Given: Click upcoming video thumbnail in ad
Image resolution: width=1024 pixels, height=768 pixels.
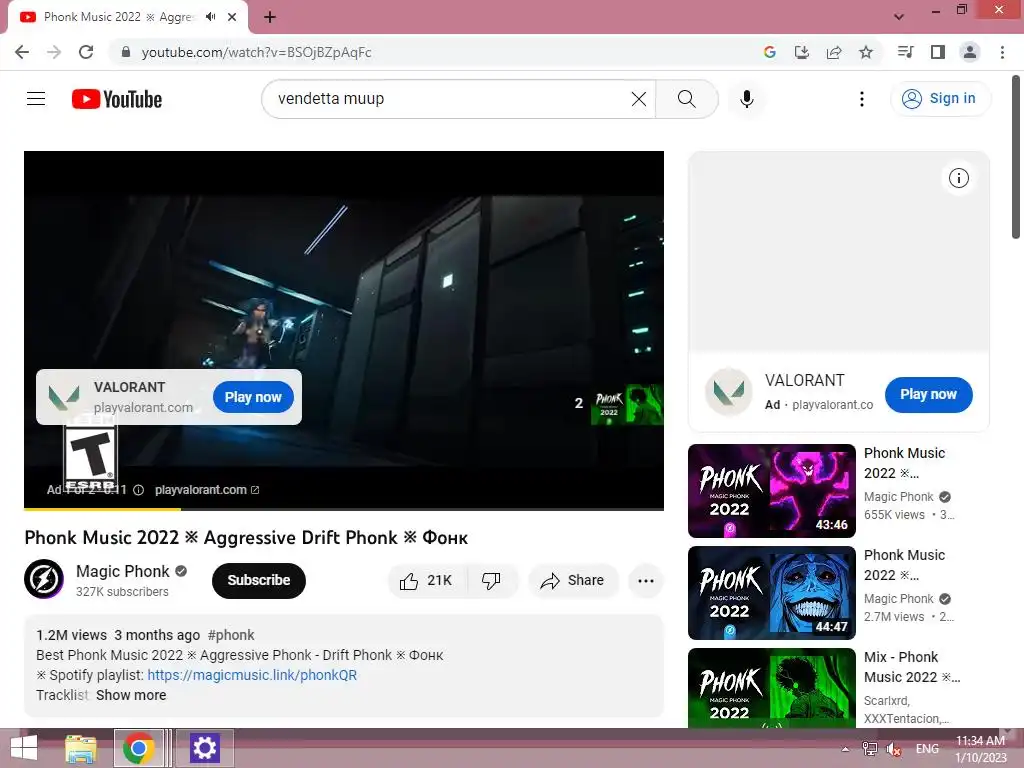Looking at the screenshot, I should pyautogui.click(x=626, y=404).
